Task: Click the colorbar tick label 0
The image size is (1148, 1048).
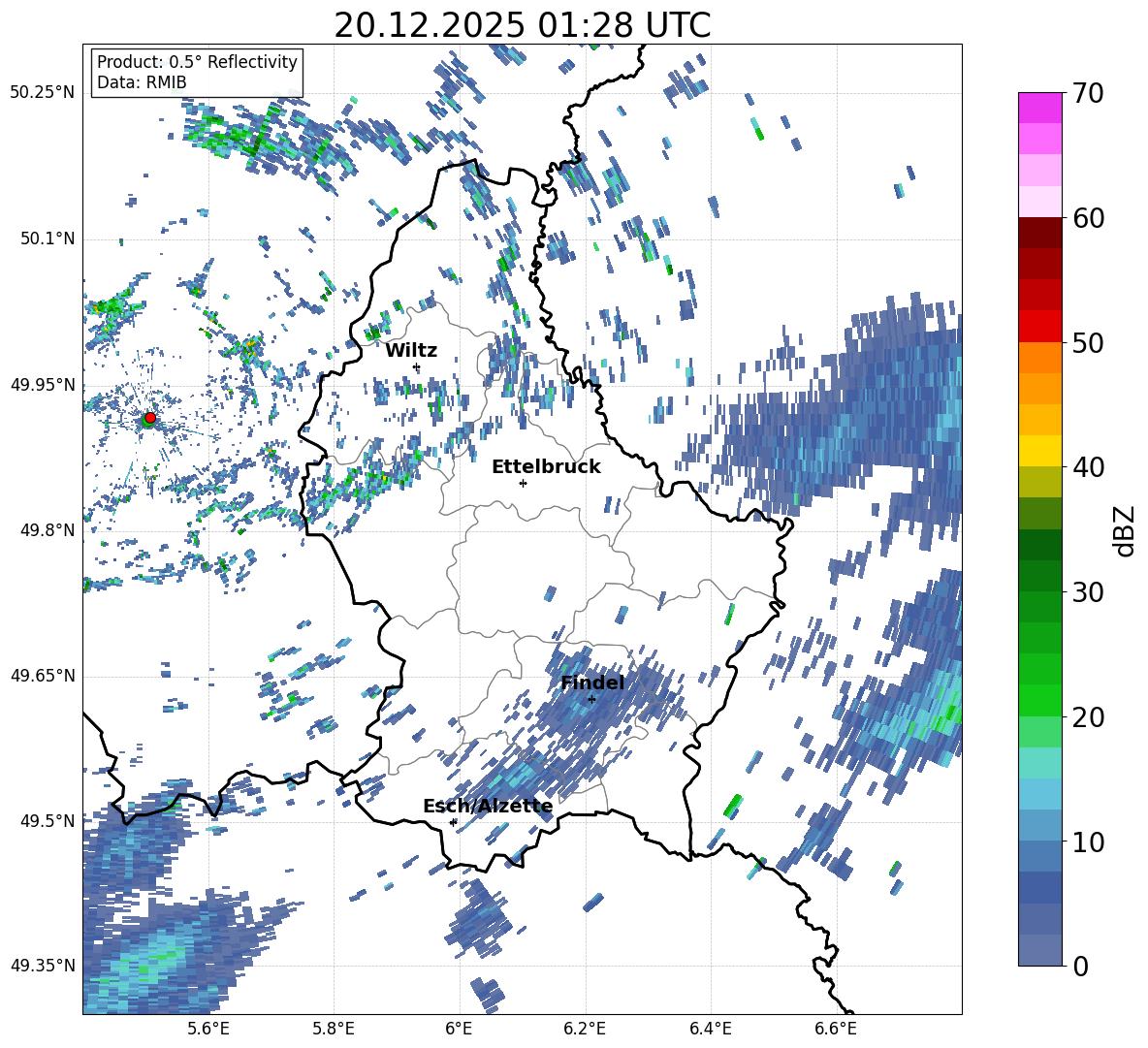Action: (x=1080, y=966)
